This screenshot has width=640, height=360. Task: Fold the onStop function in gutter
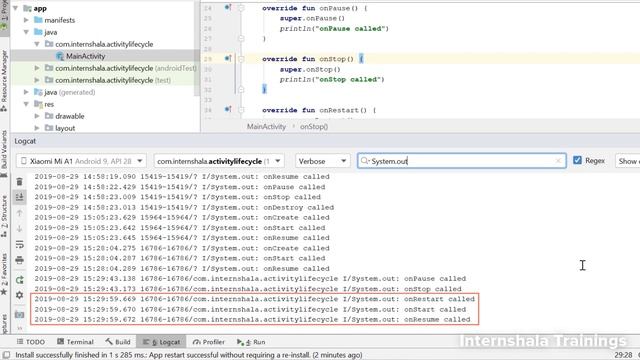tap(241, 59)
